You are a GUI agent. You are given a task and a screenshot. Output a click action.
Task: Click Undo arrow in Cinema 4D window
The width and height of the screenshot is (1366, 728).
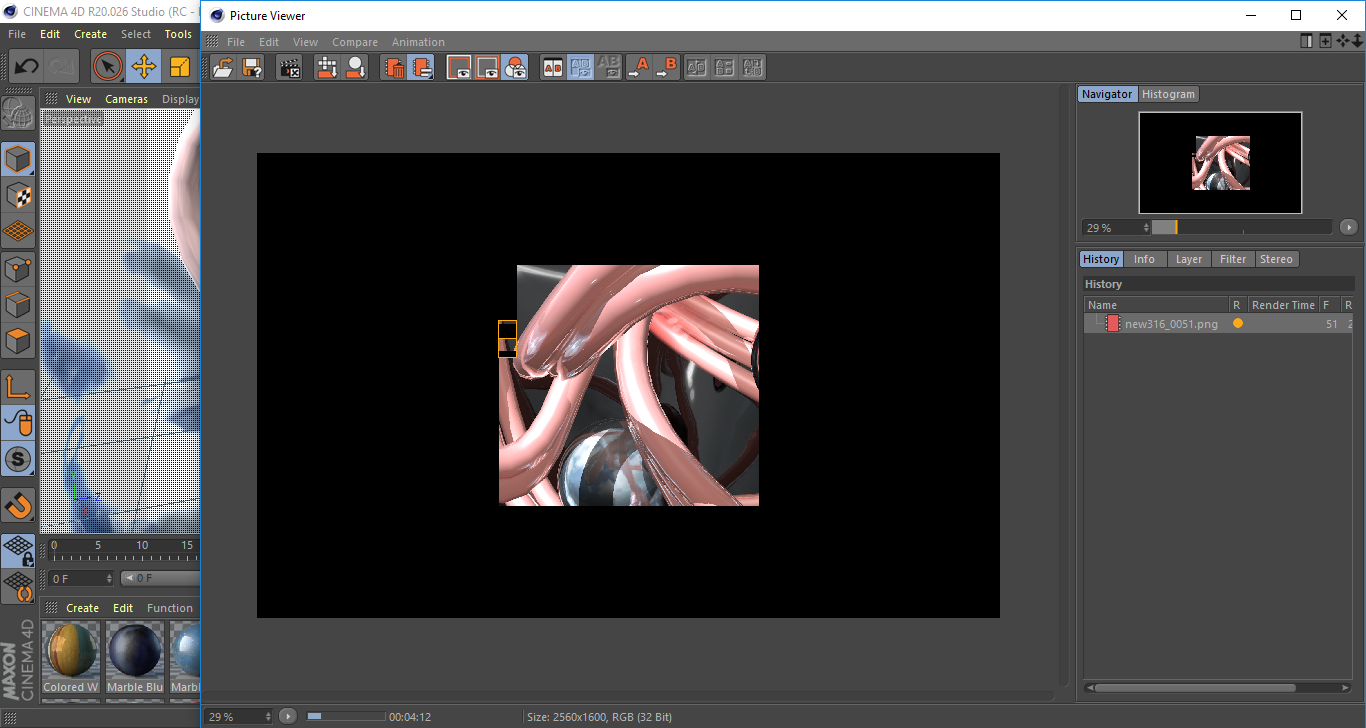coord(27,67)
